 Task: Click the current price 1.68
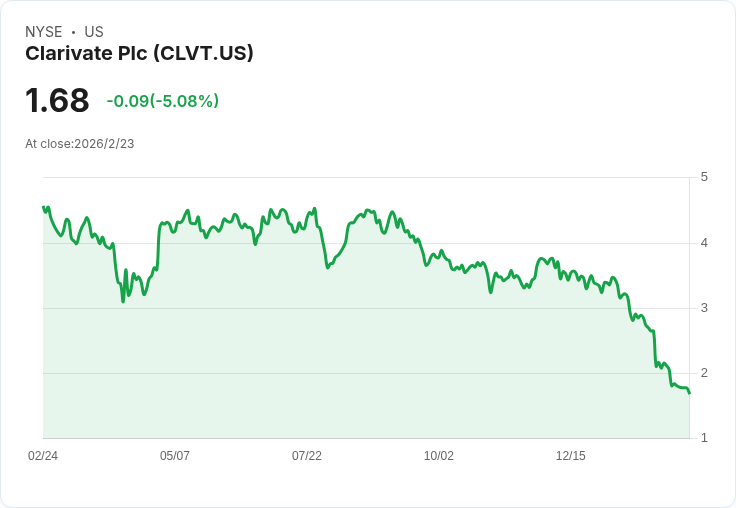tap(57, 100)
